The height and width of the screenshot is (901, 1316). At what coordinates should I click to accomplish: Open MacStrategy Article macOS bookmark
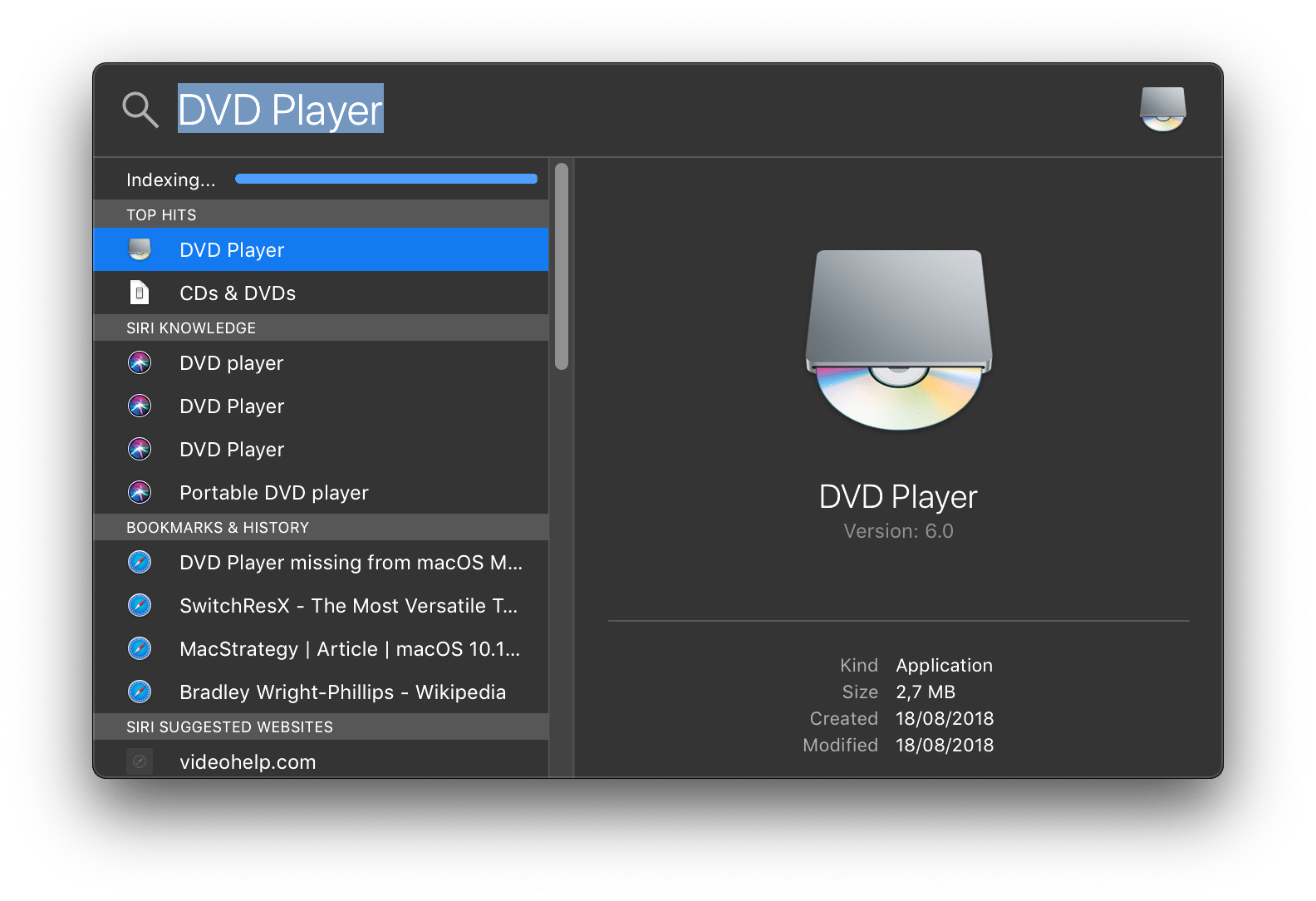321,648
